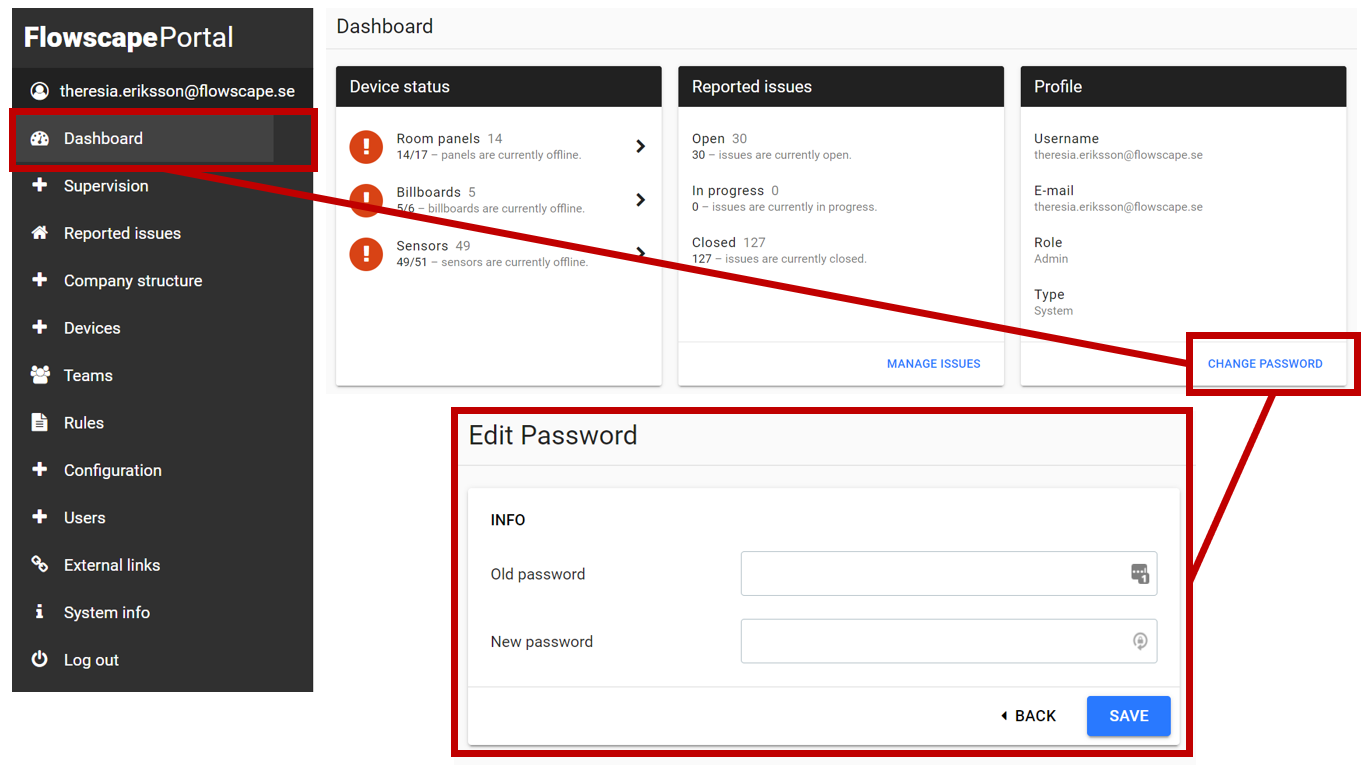
Task: Click the Log out power icon
Action: coord(40,659)
